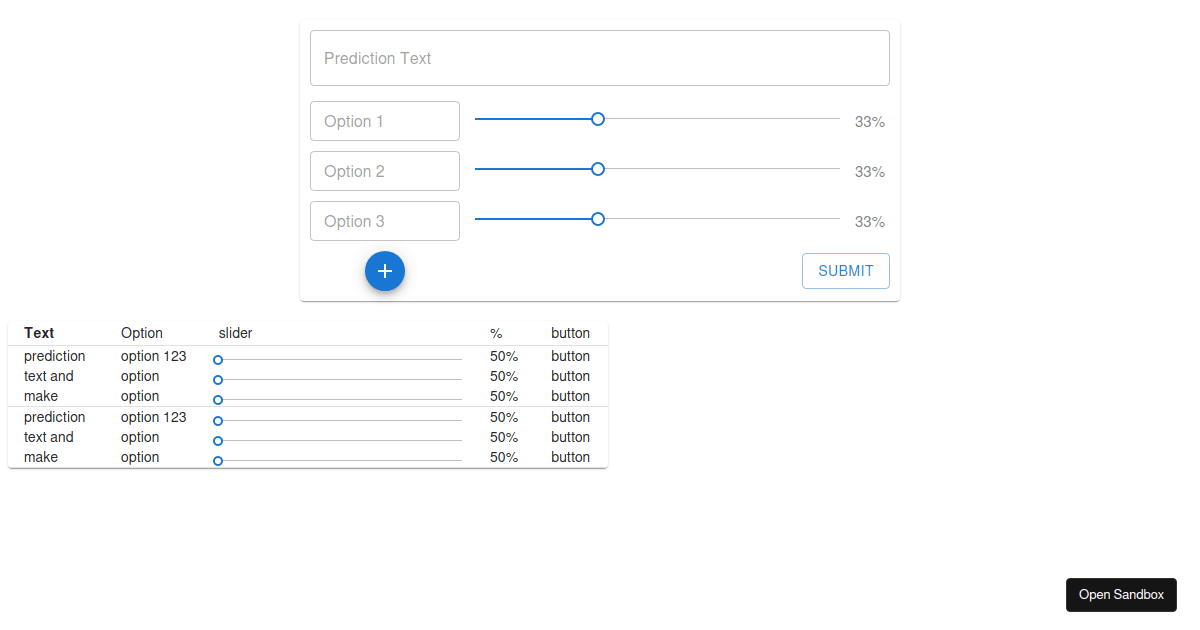Click the 33% value next to Option 1

(870, 122)
